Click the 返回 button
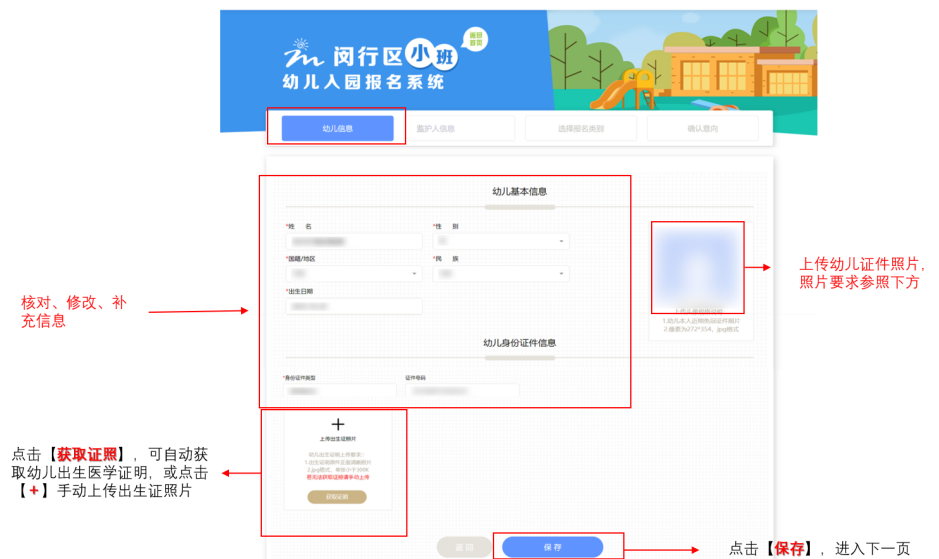Screen dimensions: 939x559 tap(464, 547)
